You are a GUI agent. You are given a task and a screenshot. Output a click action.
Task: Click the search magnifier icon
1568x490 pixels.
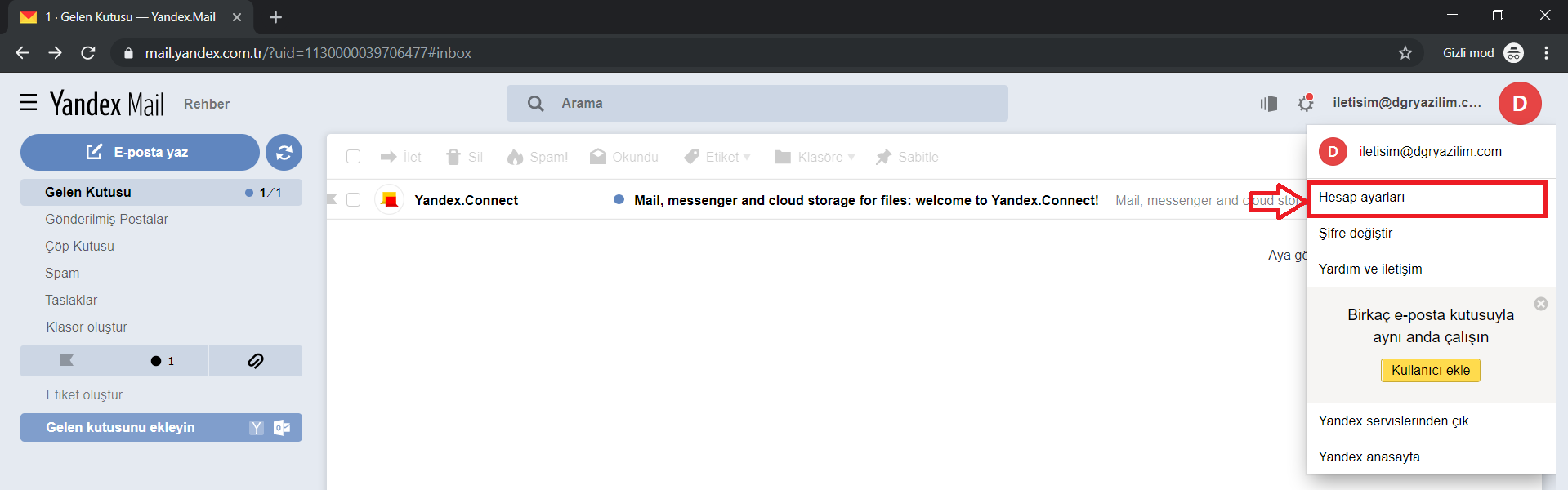point(535,104)
